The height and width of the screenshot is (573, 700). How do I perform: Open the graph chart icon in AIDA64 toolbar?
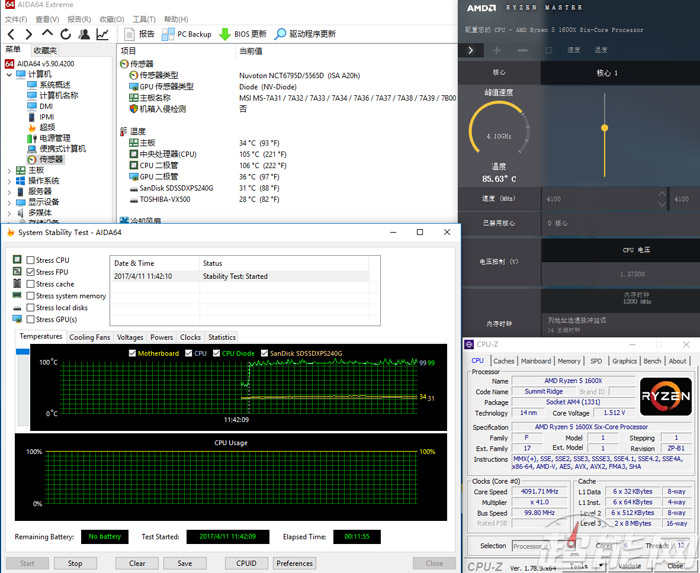pyautogui.click(x=102, y=34)
